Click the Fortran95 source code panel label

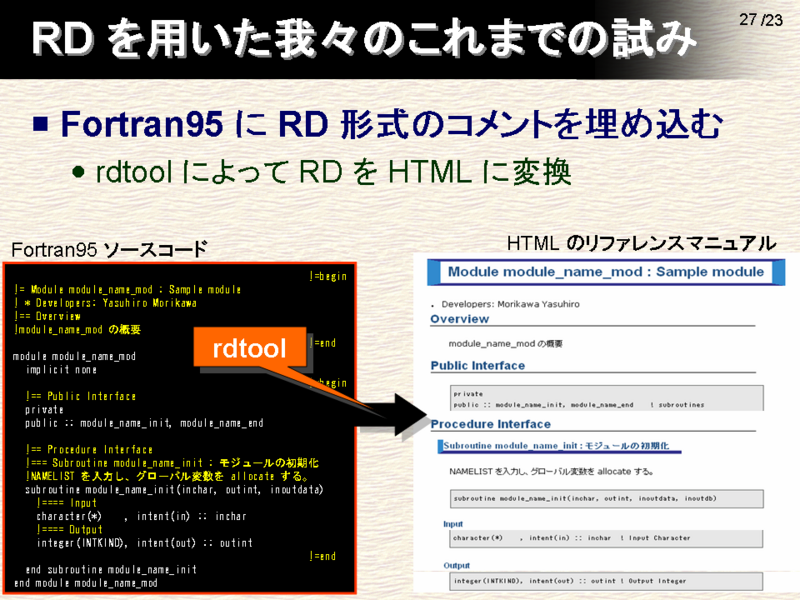109,249
